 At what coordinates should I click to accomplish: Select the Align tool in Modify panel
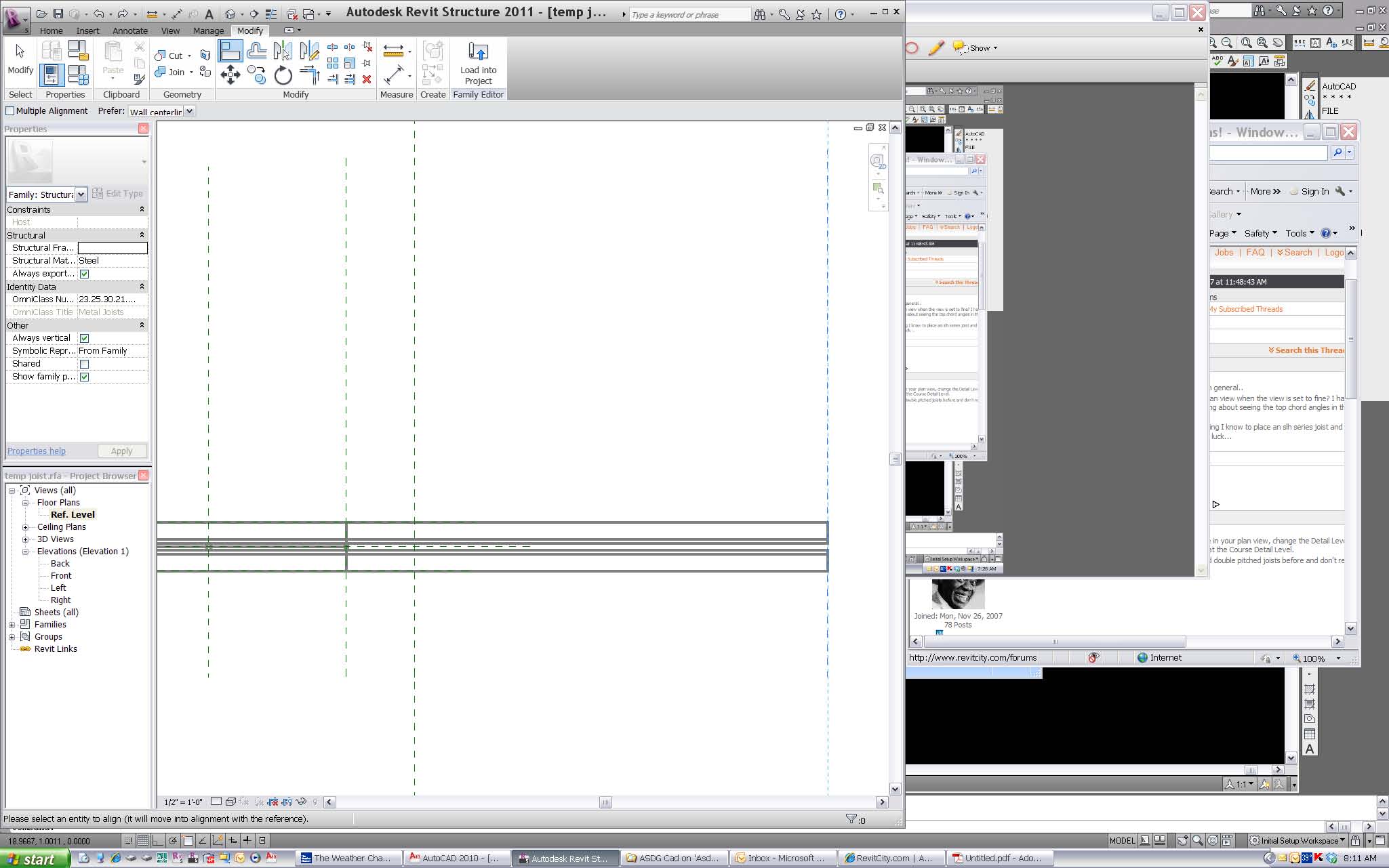(x=230, y=51)
